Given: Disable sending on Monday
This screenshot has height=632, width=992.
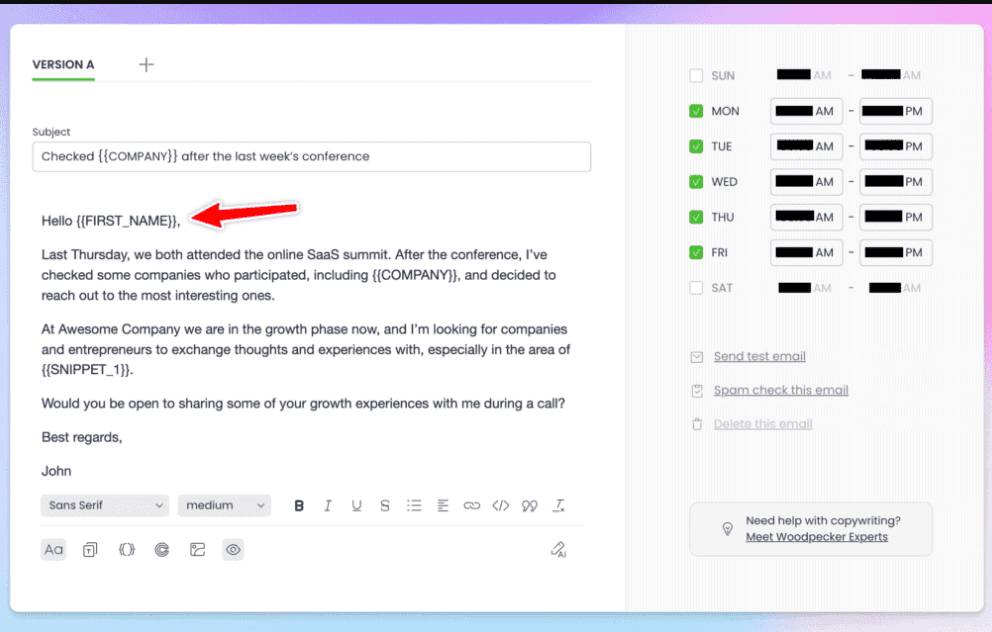Looking at the screenshot, I should pos(695,111).
